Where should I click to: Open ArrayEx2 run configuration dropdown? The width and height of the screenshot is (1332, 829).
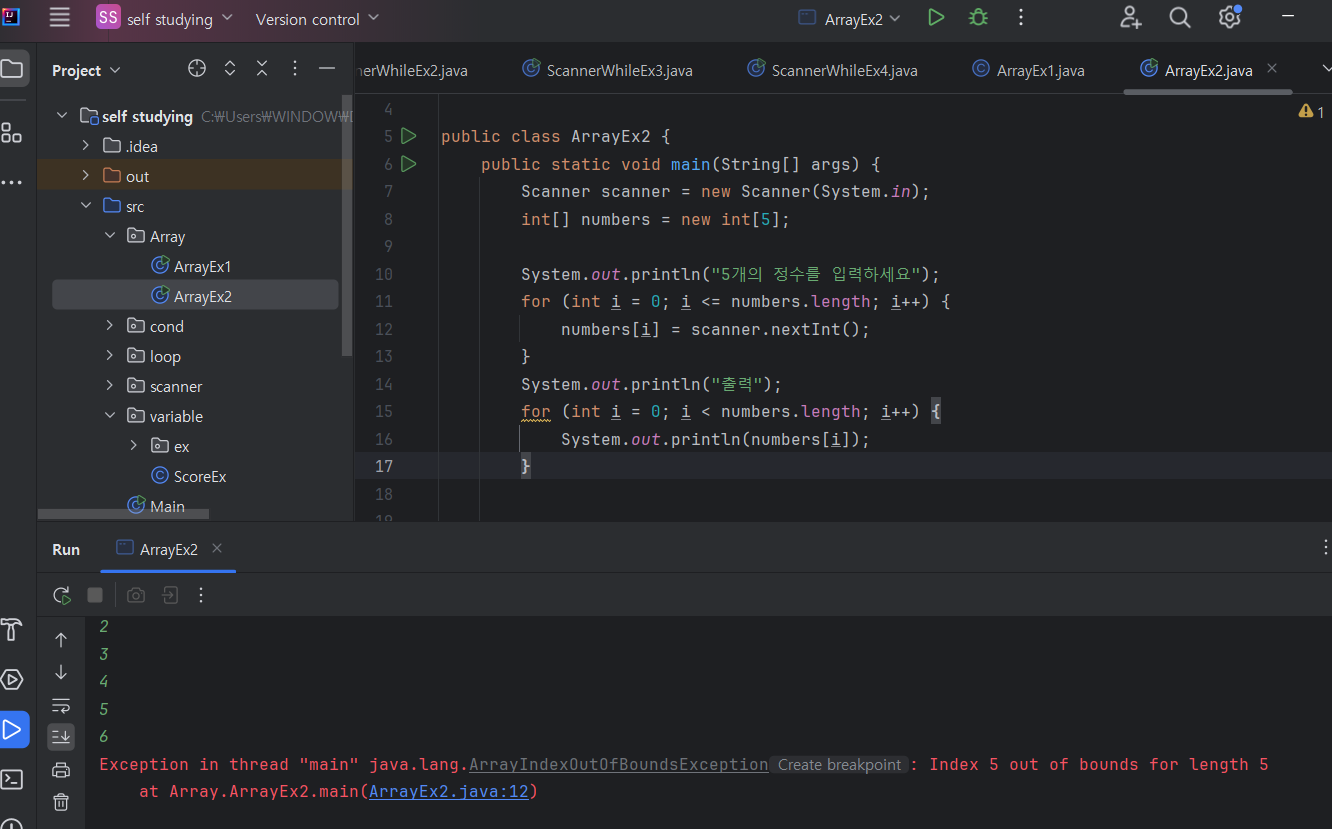point(850,18)
